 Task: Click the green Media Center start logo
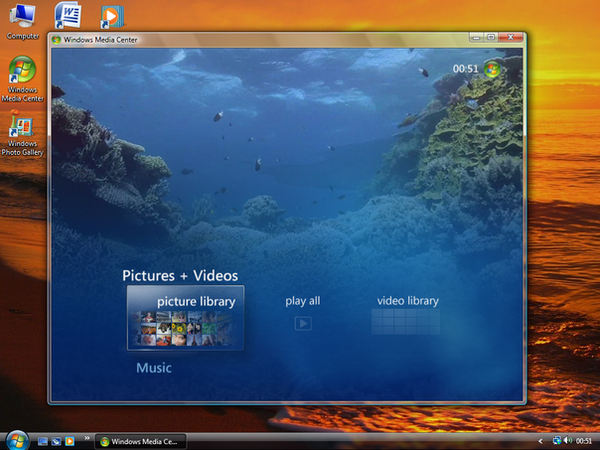492,69
